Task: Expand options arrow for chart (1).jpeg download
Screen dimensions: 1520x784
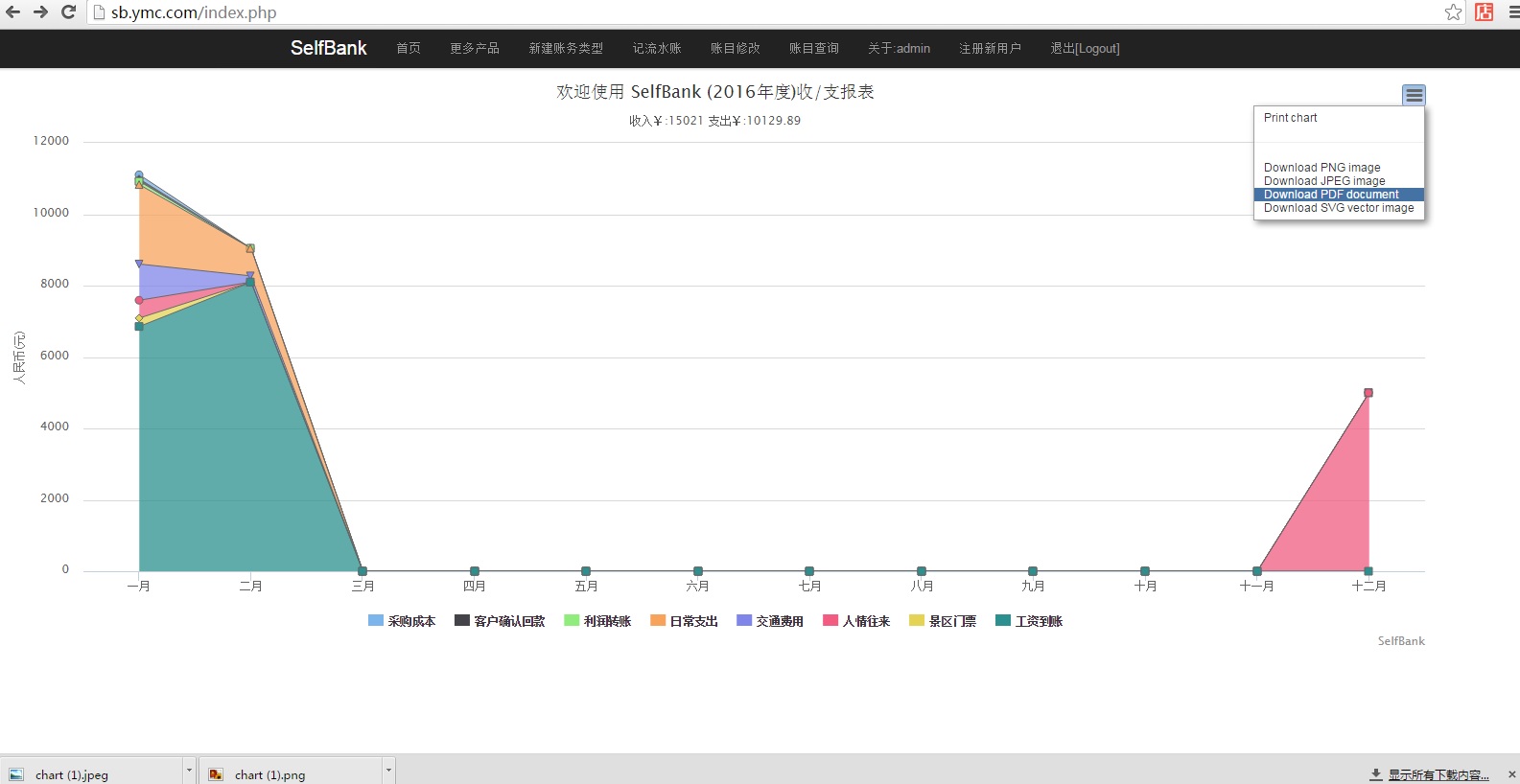Action: [189, 771]
